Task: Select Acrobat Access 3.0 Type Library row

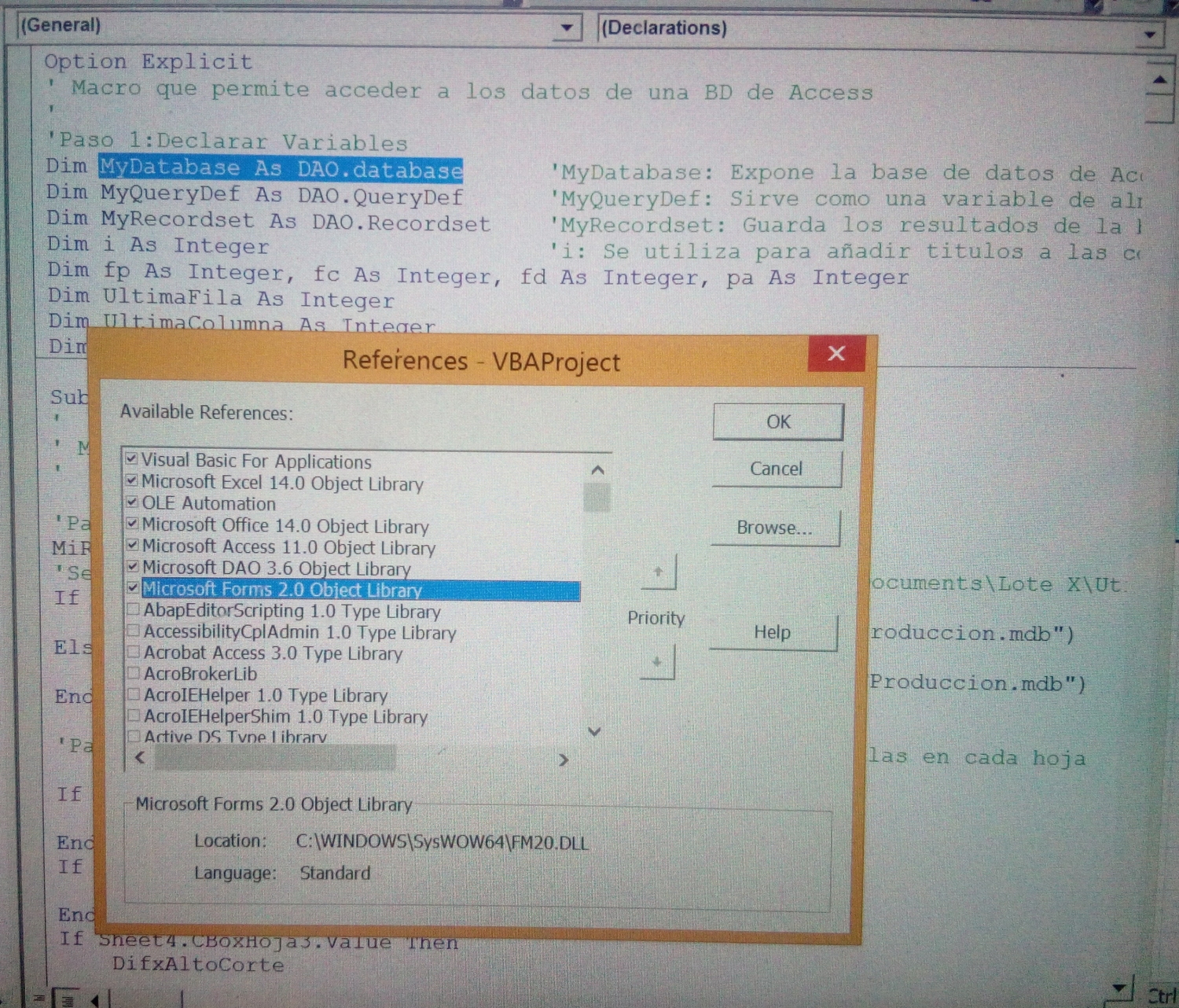Action: pos(273,653)
